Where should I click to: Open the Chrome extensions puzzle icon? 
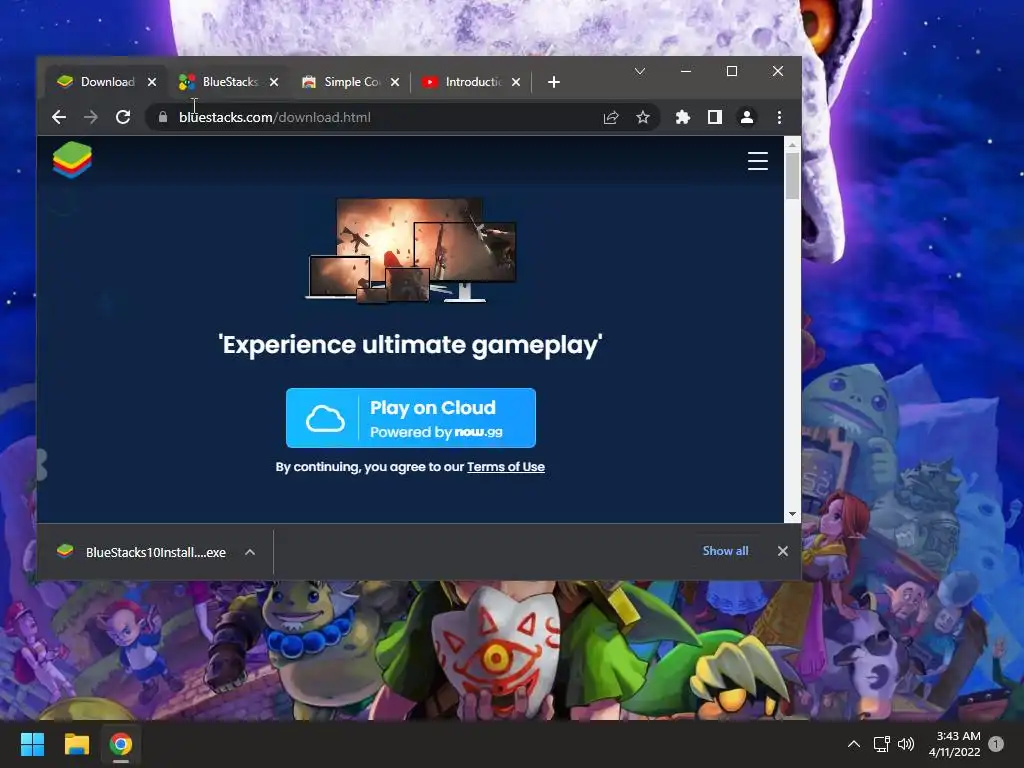pos(682,117)
